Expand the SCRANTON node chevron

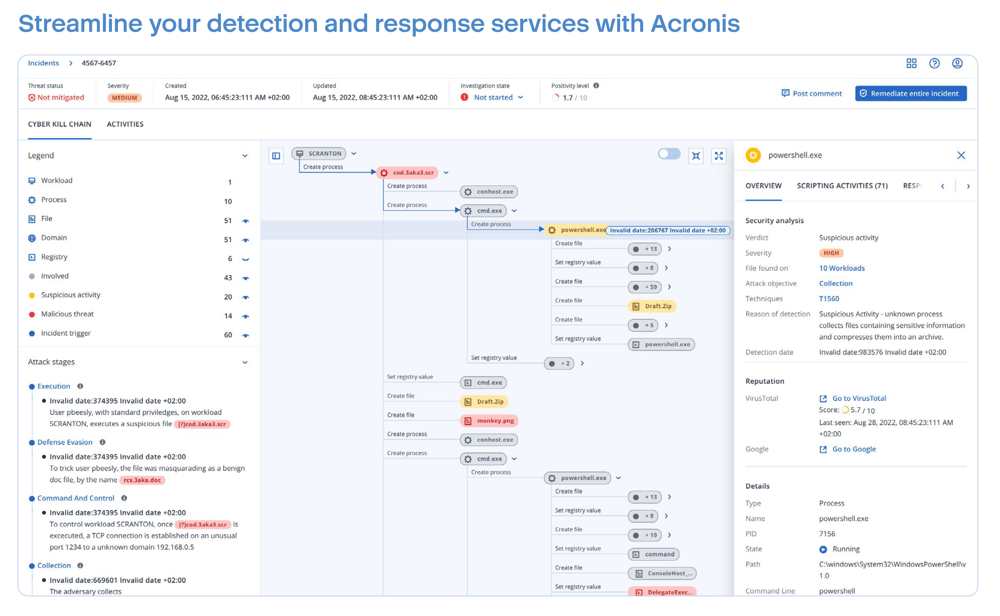point(354,154)
